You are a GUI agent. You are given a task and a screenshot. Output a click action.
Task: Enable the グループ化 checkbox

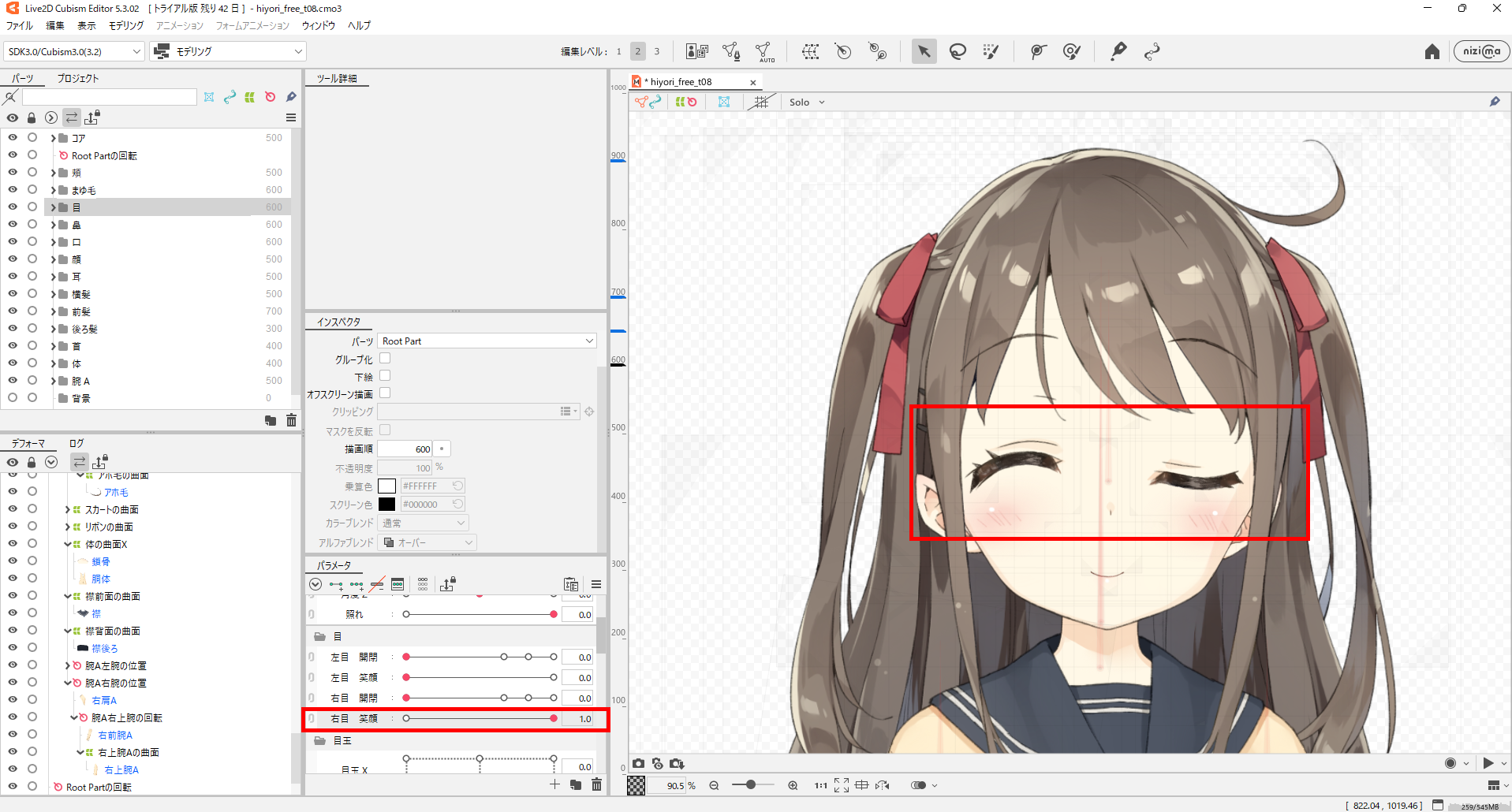point(385,359)
